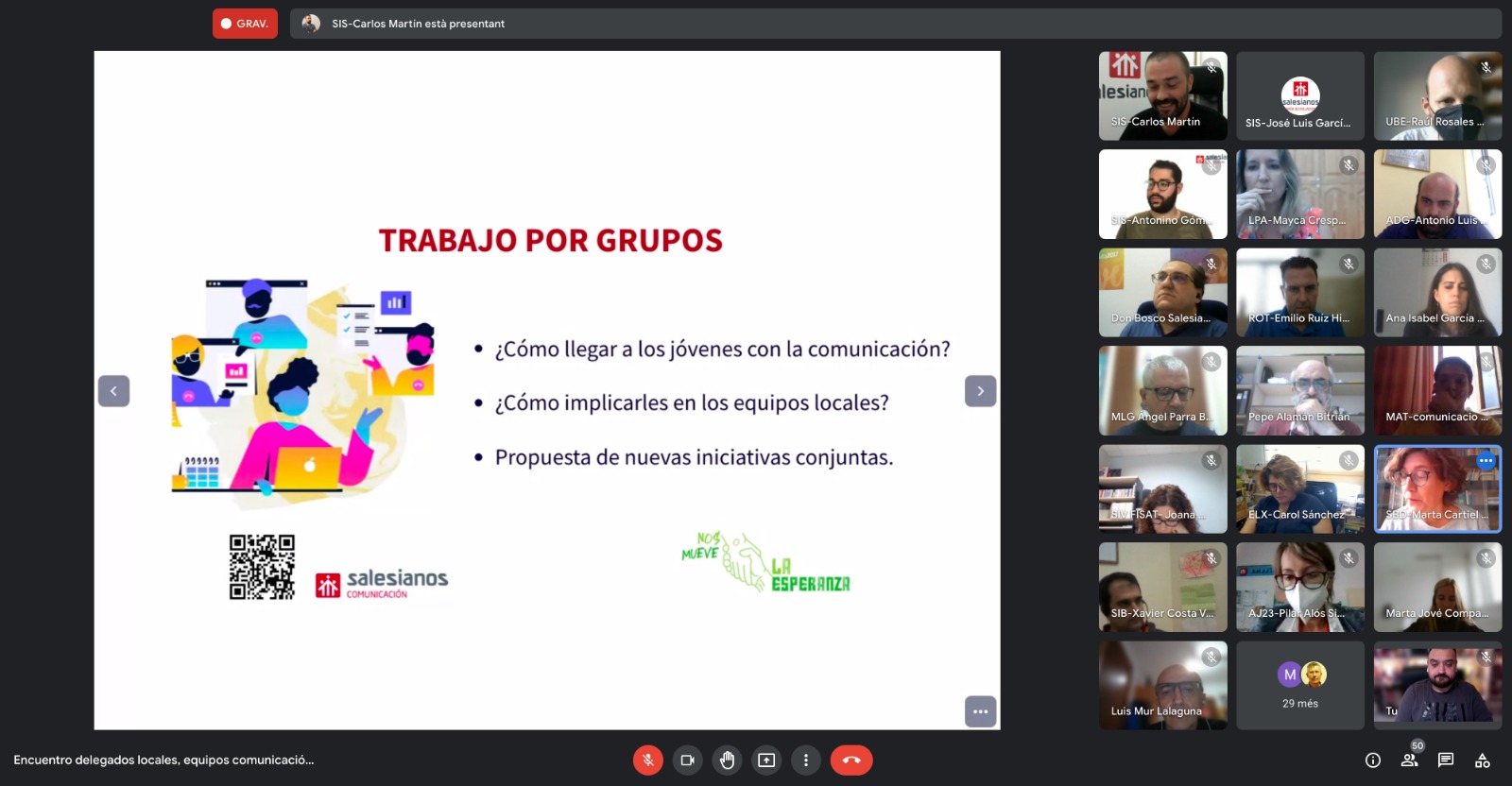Open the presentation three-dot options menu
The height and width of the screenshot is (786, 1512).
tap(980, 711)
